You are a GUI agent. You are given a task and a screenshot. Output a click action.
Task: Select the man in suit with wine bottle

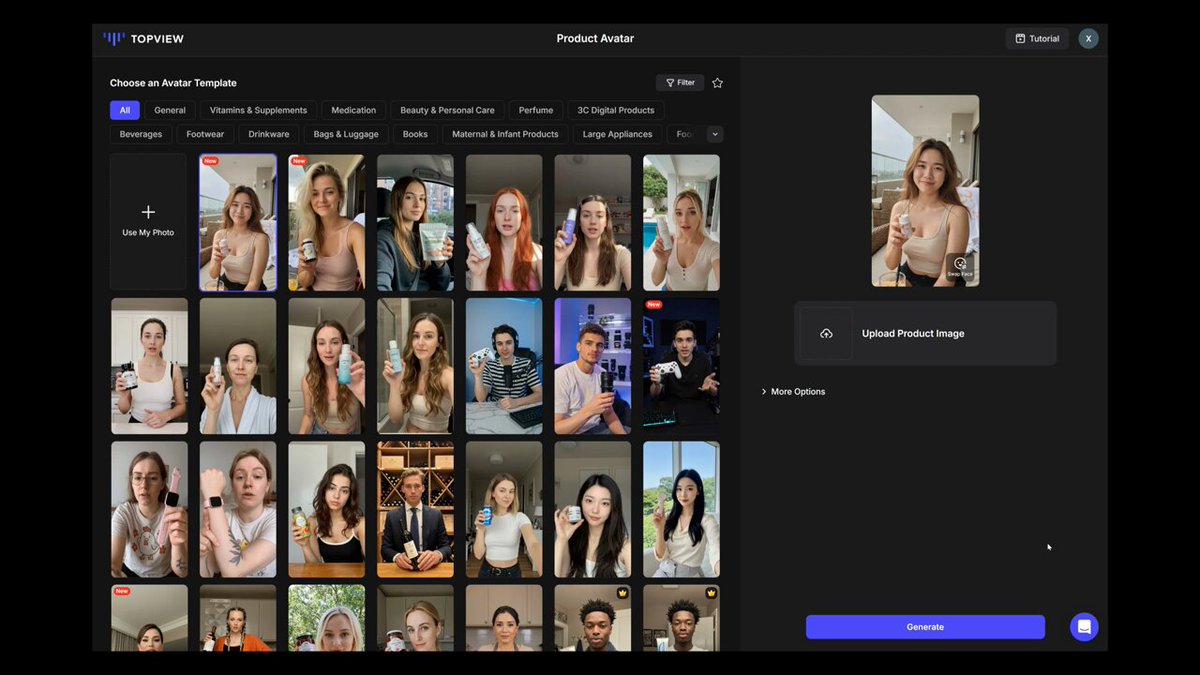[x=415, y=510]
